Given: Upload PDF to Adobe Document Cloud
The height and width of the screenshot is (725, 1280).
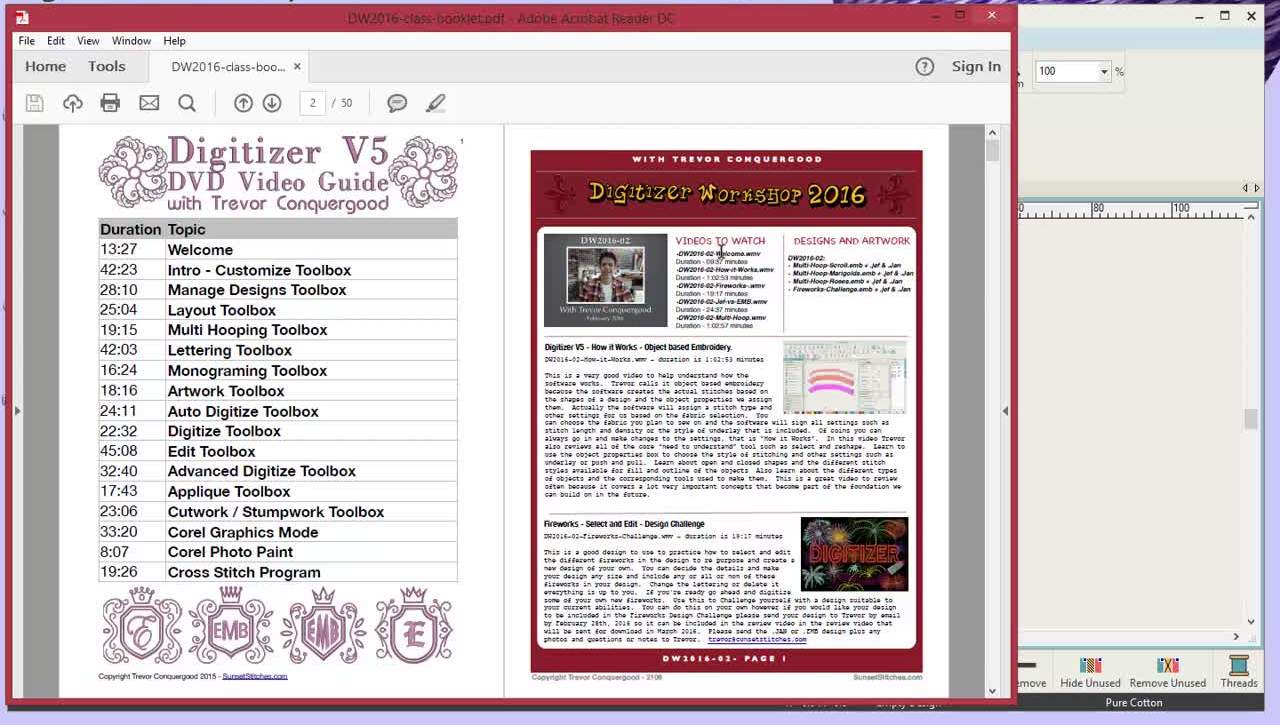Looking at the screenshot, I should pos(72,102).
